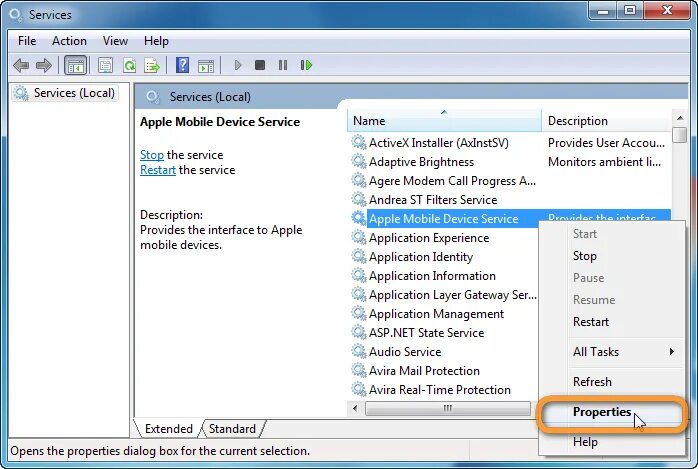
Task: Select Avira Real-Time Protection service
Action: coord(439,390)
